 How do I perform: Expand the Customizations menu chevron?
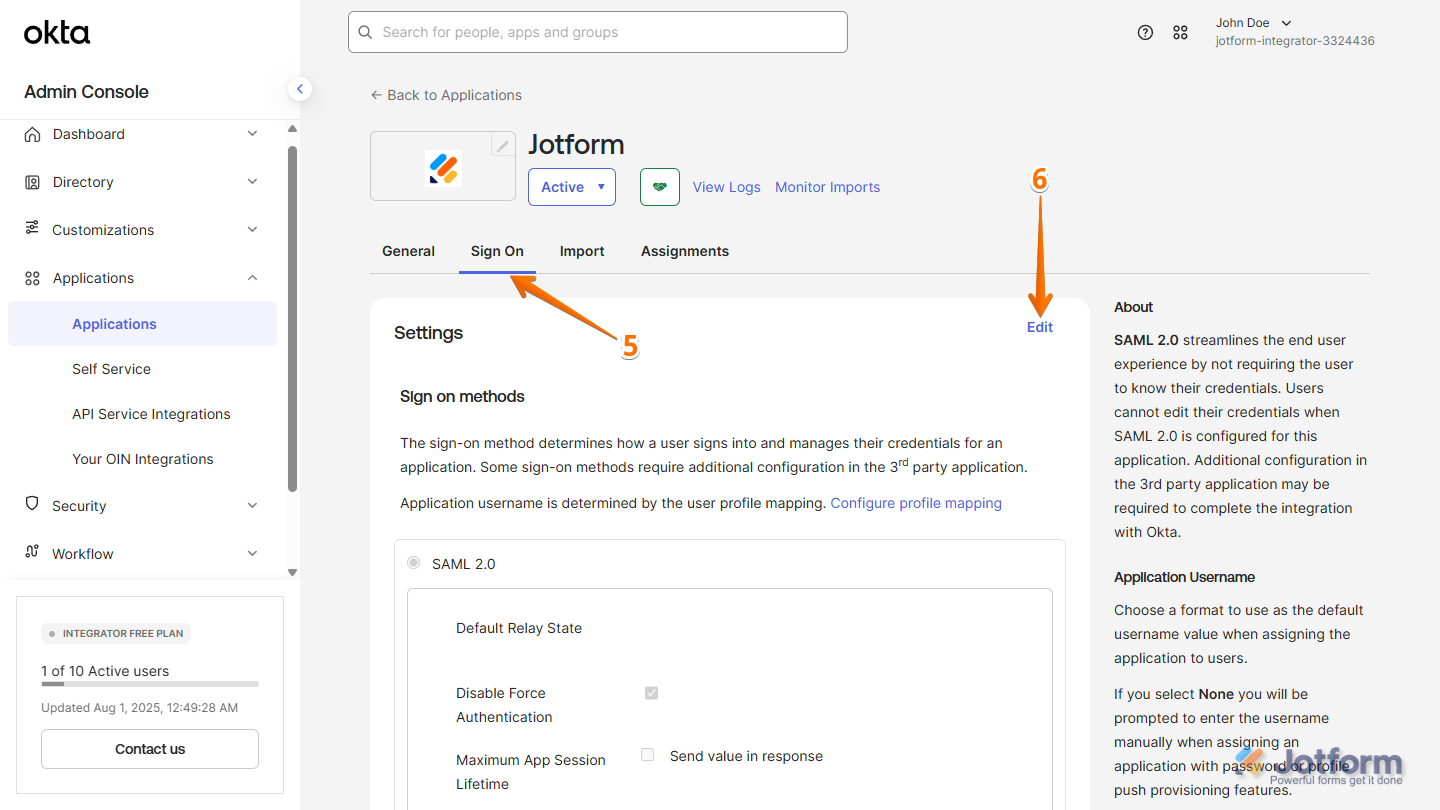[x=252, y=230]
